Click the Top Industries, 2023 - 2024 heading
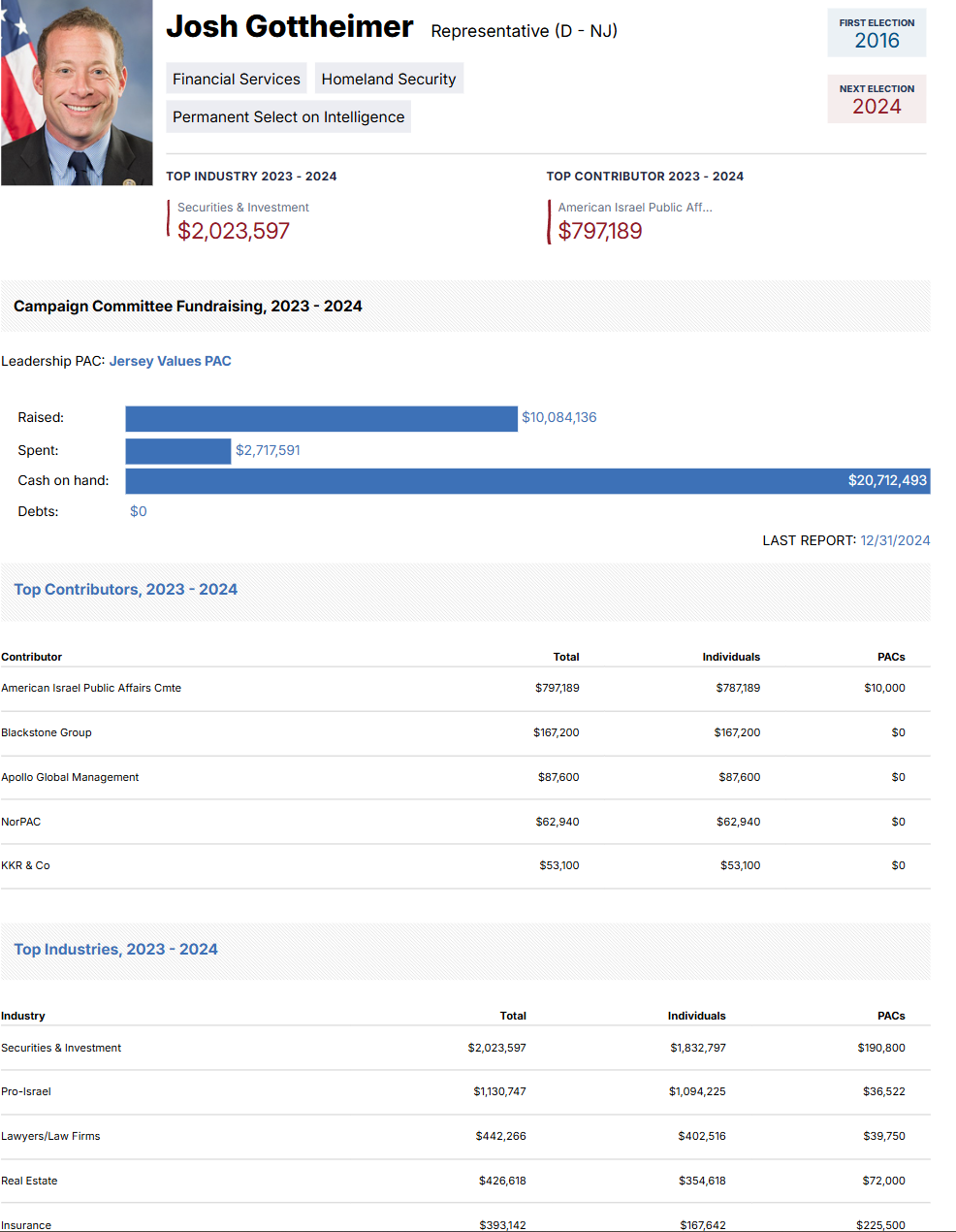This screenshot has width=956, height=1232. coord(115,950)
